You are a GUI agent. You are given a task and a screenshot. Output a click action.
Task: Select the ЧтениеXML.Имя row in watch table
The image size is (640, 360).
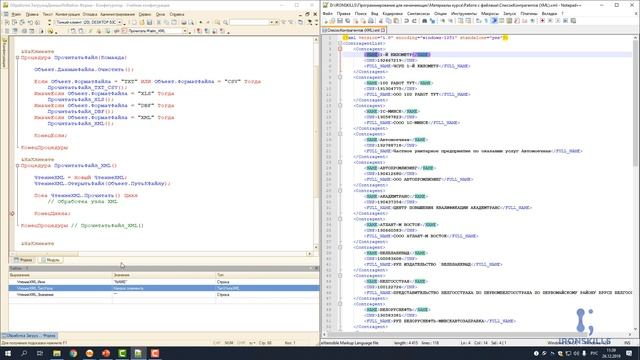coord(164,282)
